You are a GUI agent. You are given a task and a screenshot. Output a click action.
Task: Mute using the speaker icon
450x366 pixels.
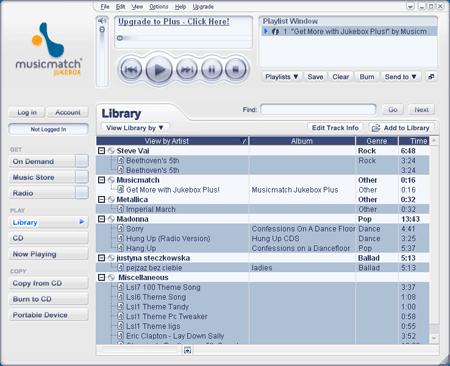[x=102, y=21]
